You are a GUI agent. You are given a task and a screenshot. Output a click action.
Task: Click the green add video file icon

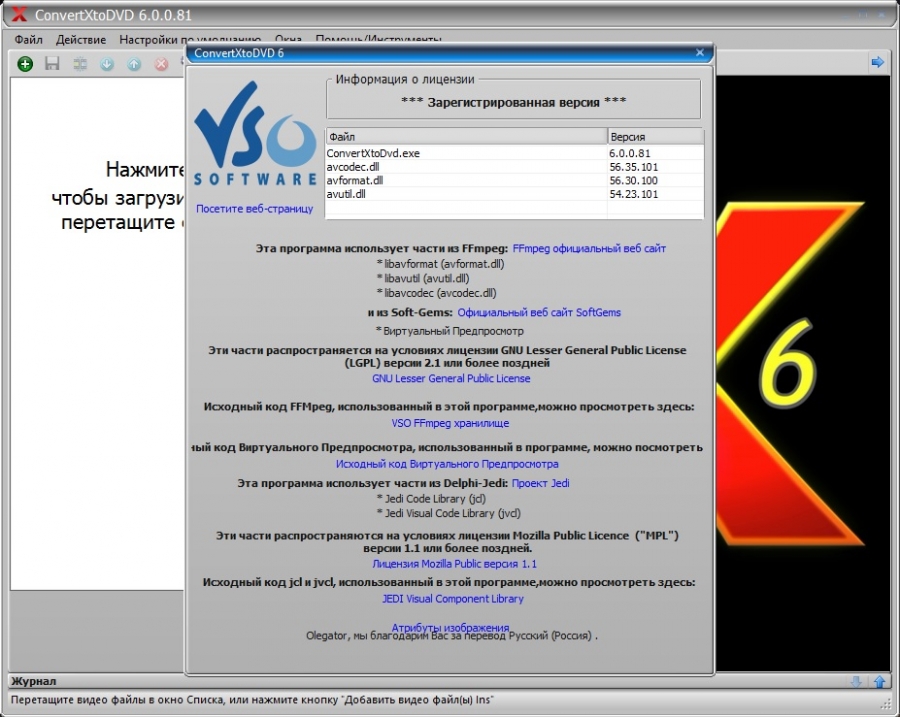click(25, 64)
